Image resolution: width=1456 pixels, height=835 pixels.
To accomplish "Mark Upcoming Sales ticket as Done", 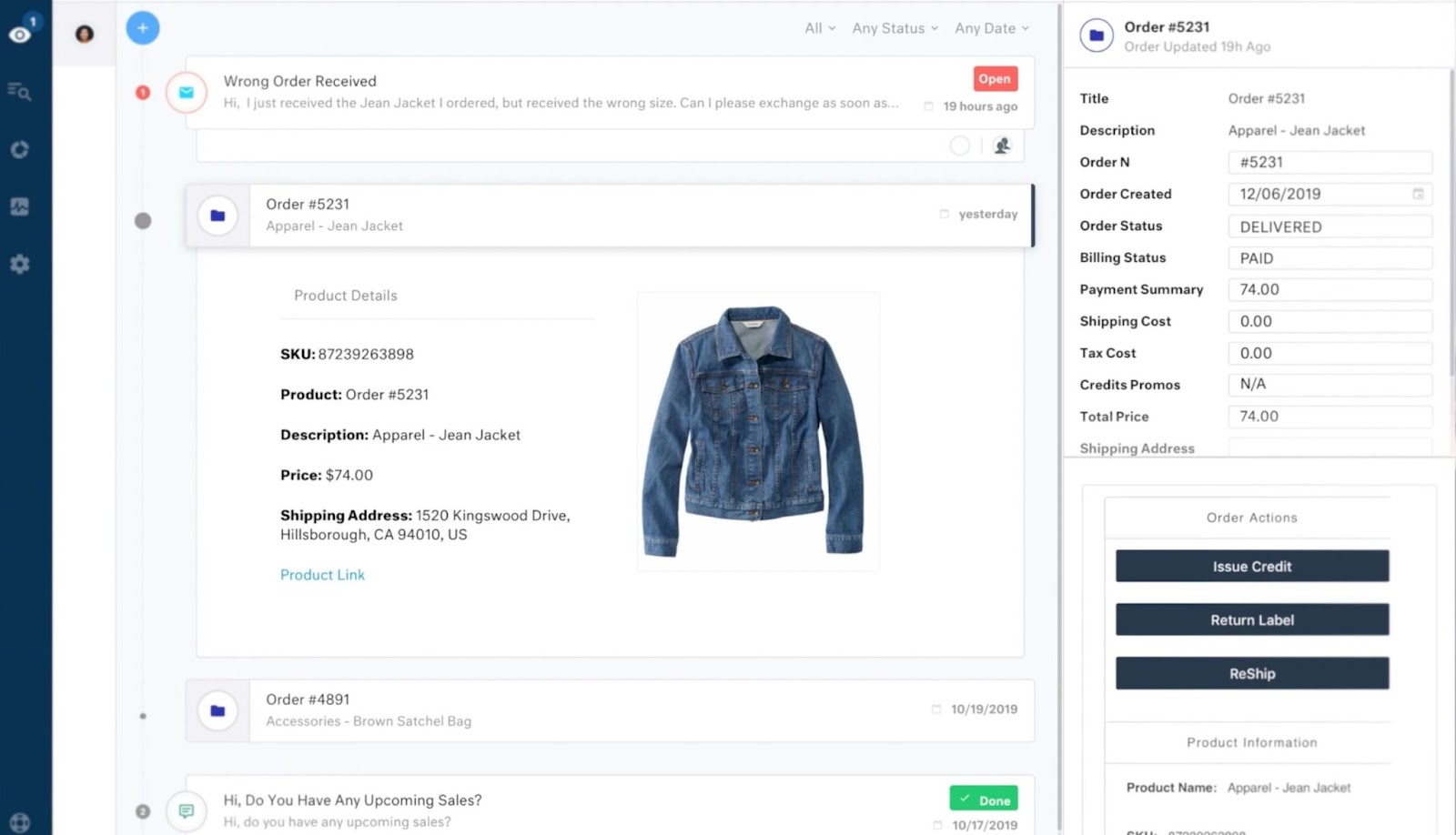I will tap(983, 797).
